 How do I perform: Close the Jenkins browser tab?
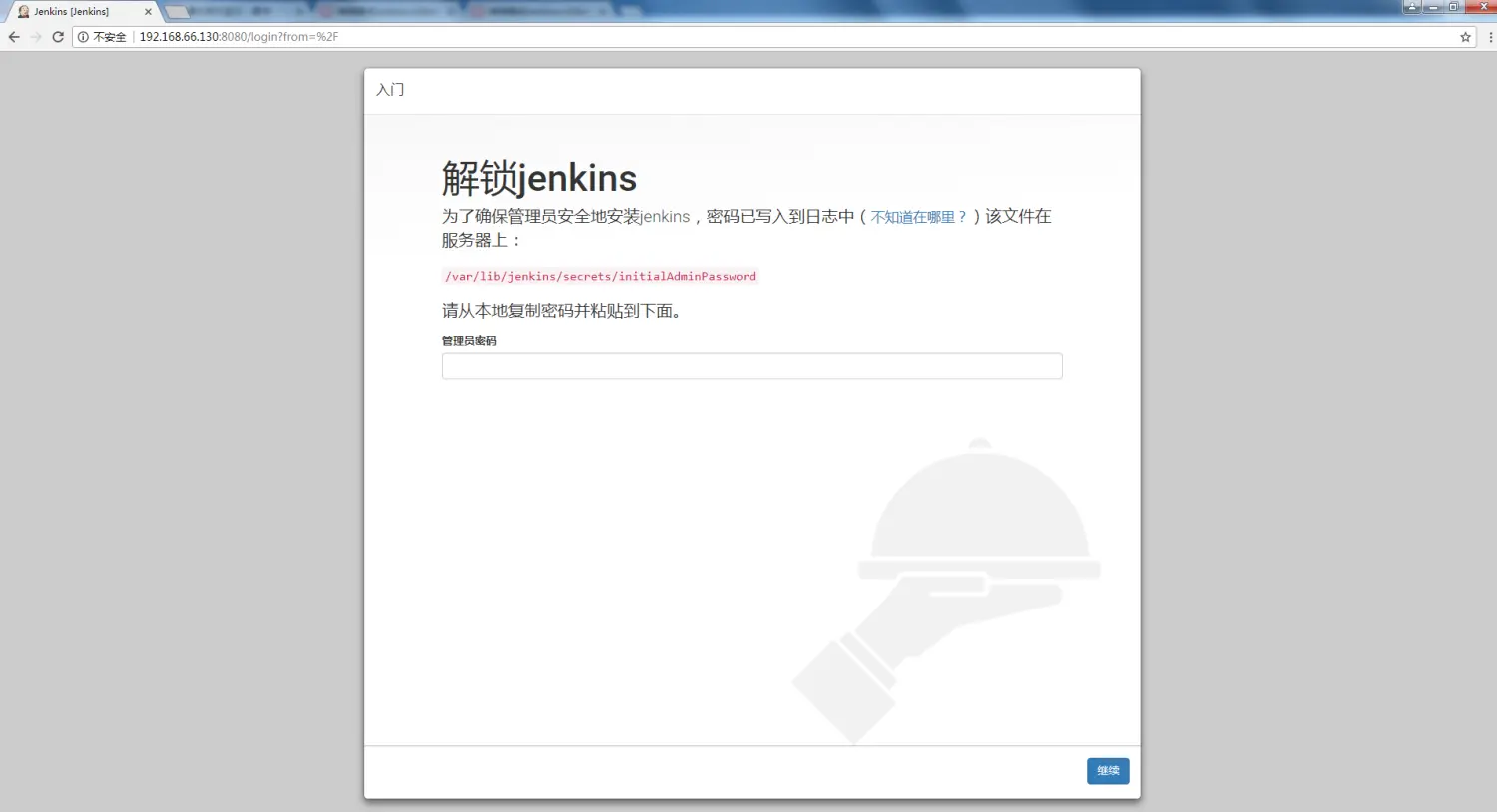[x=148, y=12]
